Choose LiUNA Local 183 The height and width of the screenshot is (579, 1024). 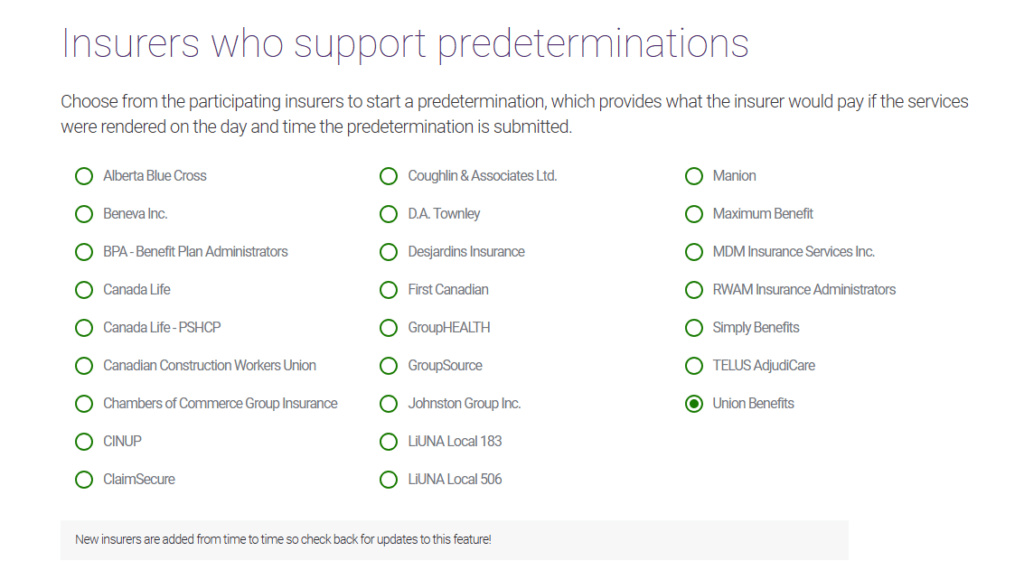388,441
